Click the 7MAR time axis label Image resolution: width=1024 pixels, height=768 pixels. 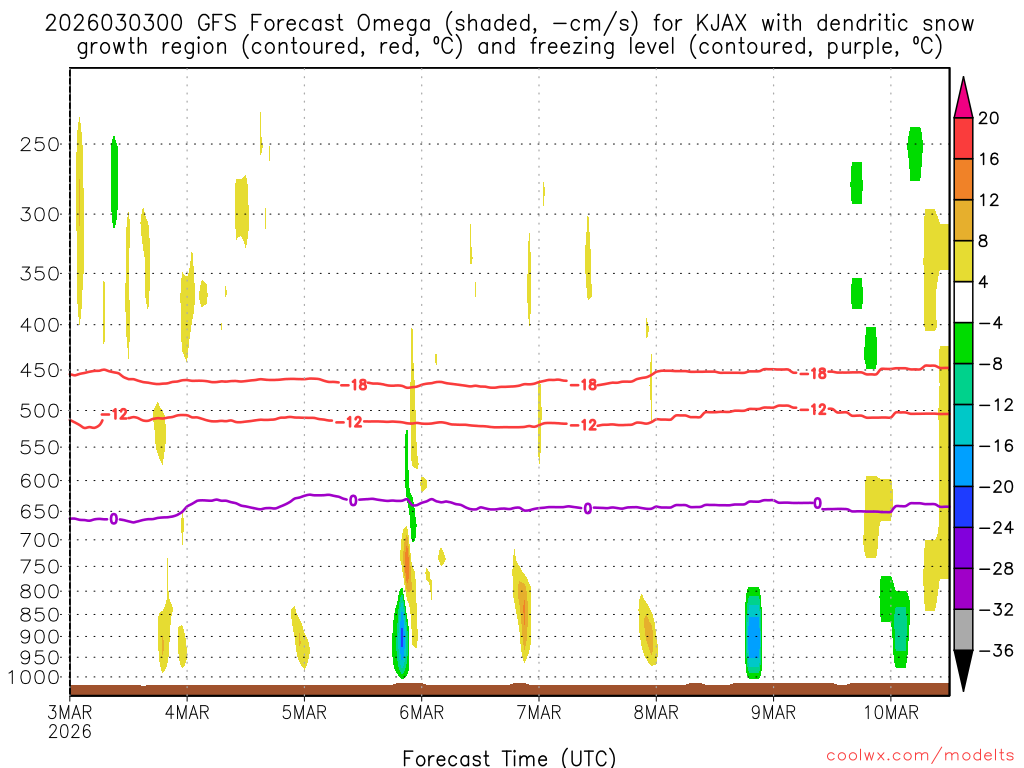[x=539, y=712]
